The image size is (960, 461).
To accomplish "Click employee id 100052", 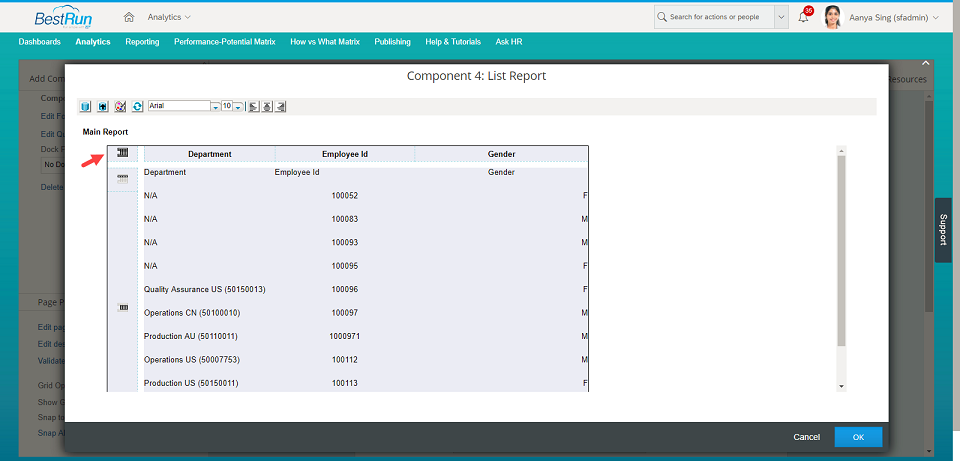I will click(x=345, y=196).
